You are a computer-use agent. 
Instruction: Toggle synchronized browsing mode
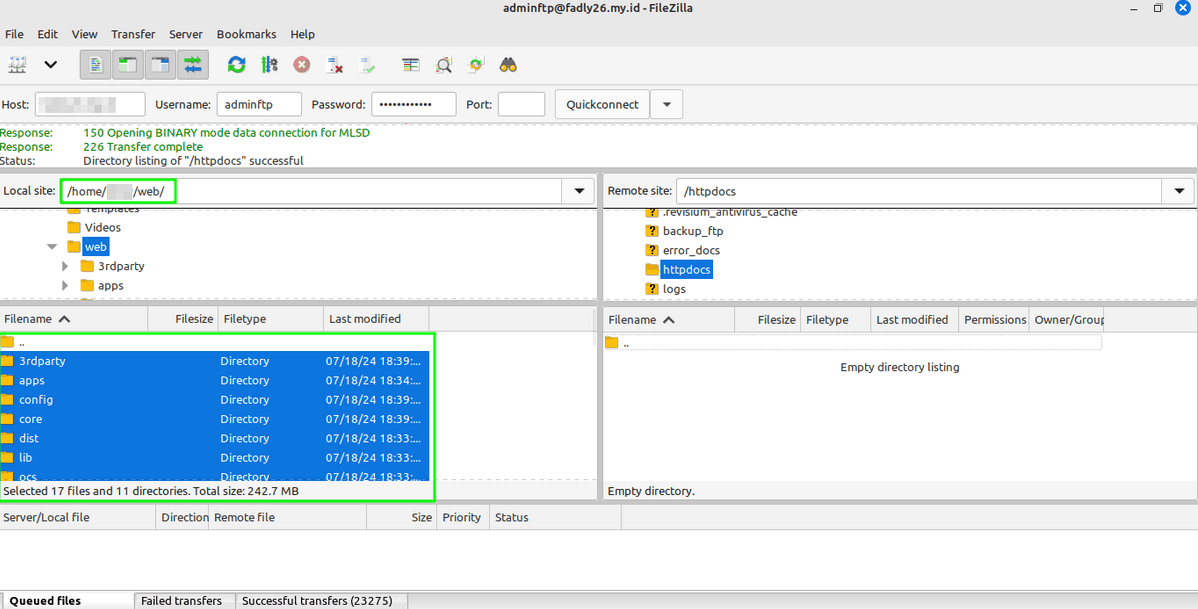475,64
